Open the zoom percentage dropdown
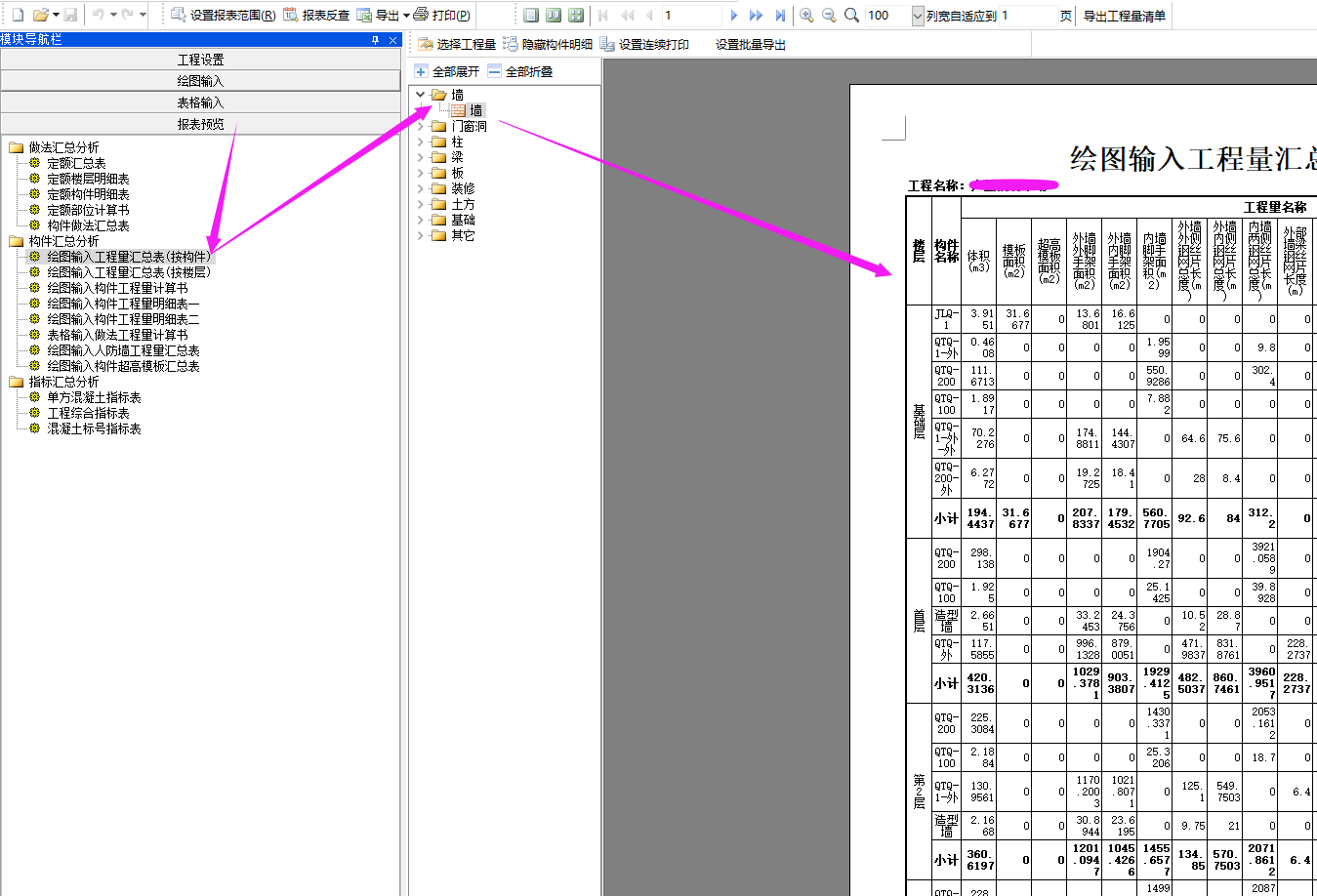1317x896 pixels. click(x=917, y=15)
